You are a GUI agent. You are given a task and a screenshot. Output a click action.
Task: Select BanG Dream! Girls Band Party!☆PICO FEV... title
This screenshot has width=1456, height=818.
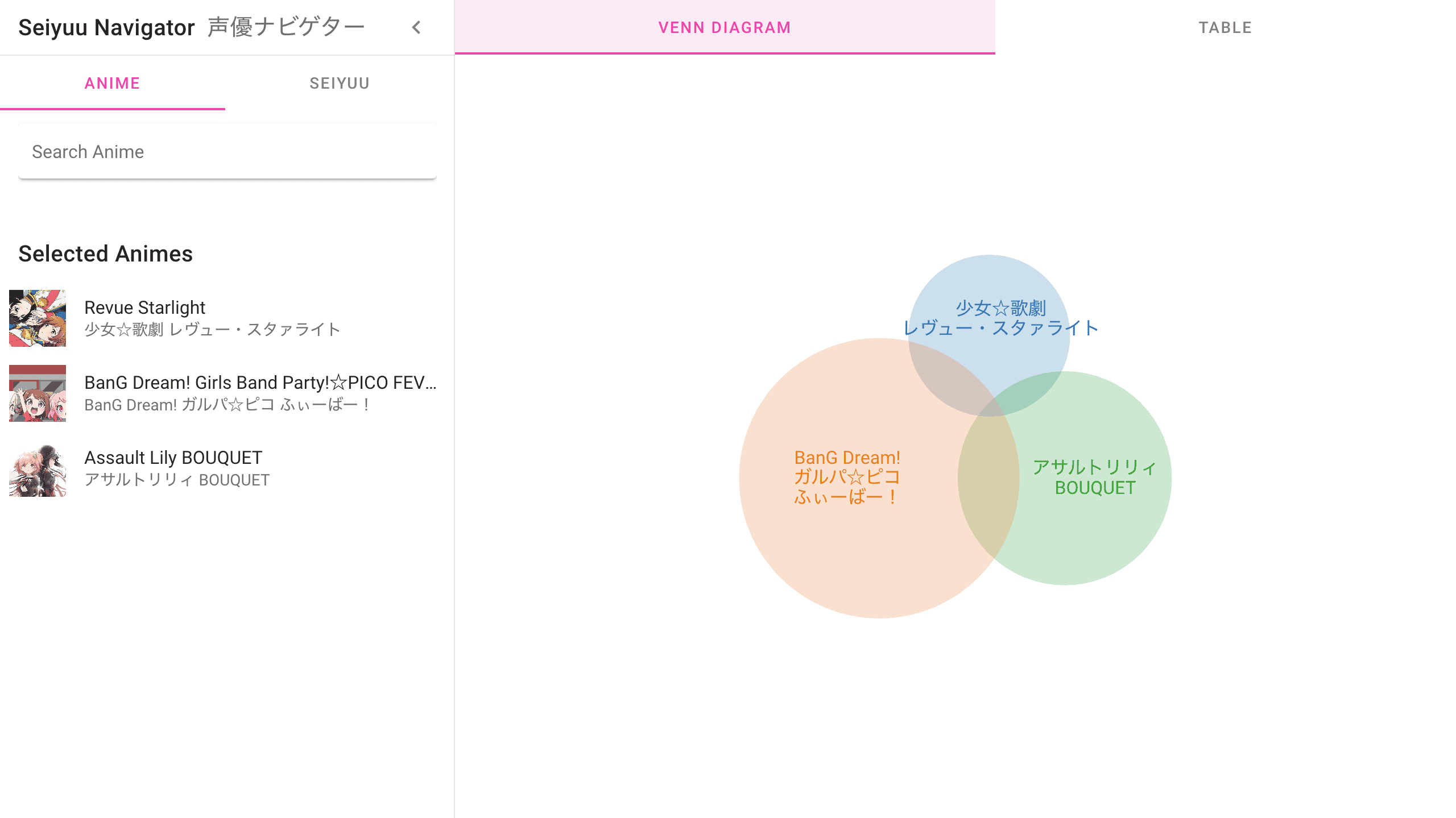coord(260,383)
